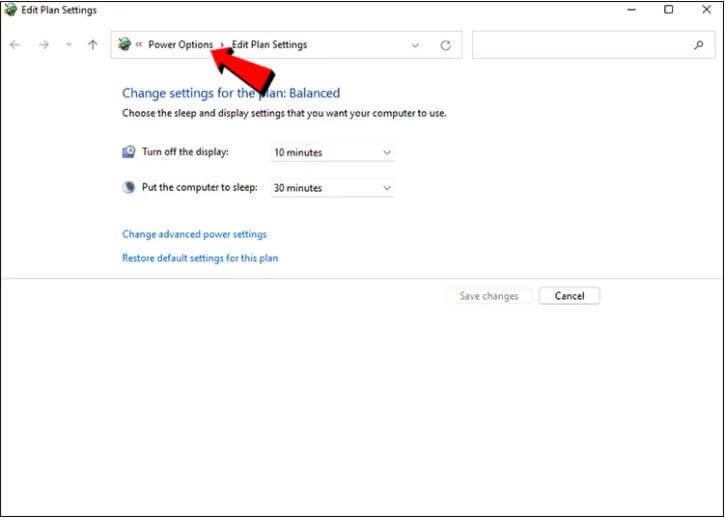
Task: Expand the hidden breadcrumb chevrons
Action: (138, 45)
